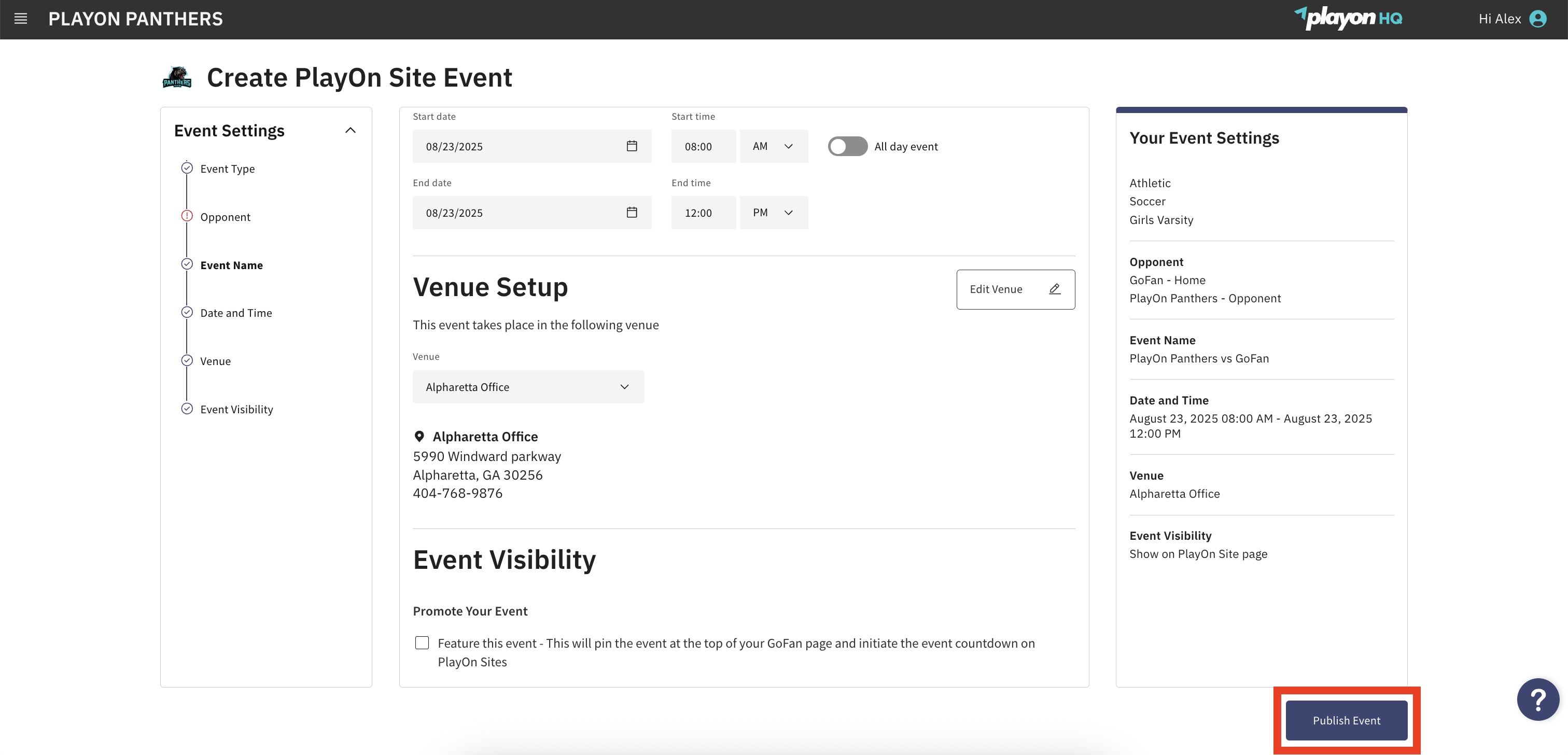Image resolution: width=1568 pixels, height=755 pixels.
Task: Click the Hi Alex account greeting
Action: click(x=1499, y=19)
